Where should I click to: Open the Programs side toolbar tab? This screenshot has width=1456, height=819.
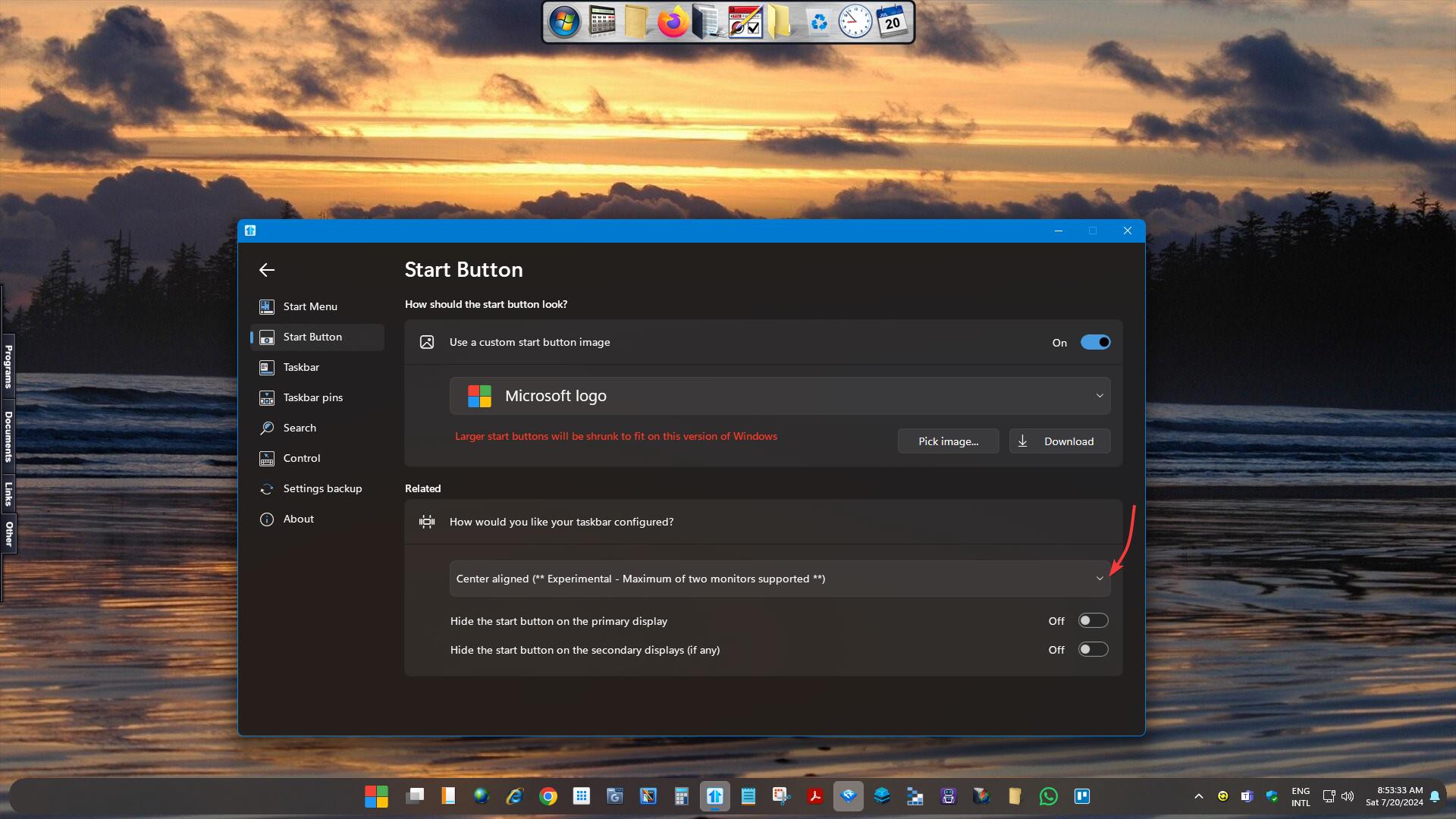pyautogui.click(x=8, y=367)
